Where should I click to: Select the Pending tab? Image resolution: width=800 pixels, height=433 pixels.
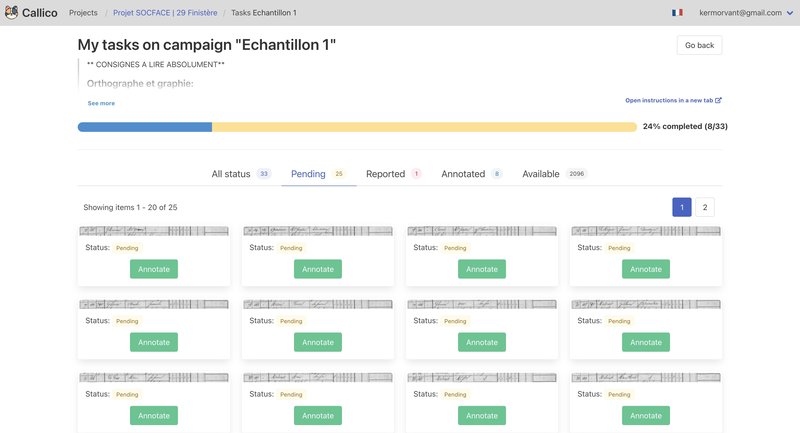click(x=318, y=174)
